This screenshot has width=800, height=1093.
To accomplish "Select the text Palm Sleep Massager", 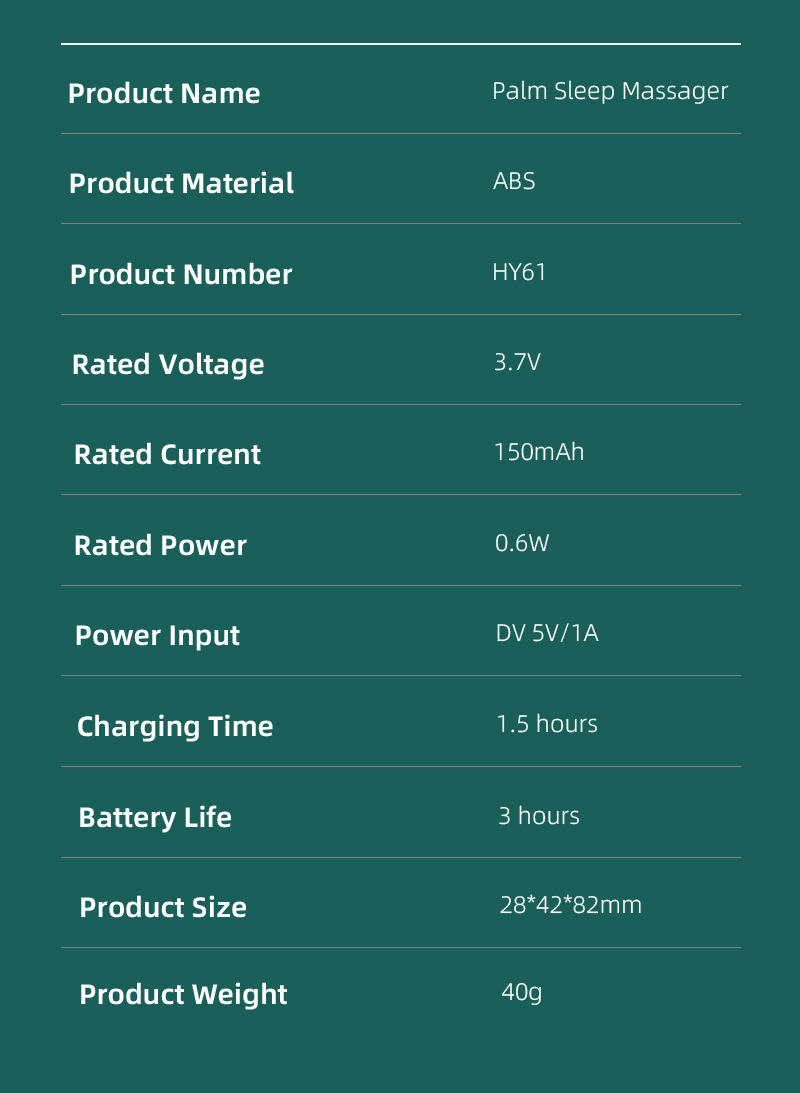I will tap(611, 91).
